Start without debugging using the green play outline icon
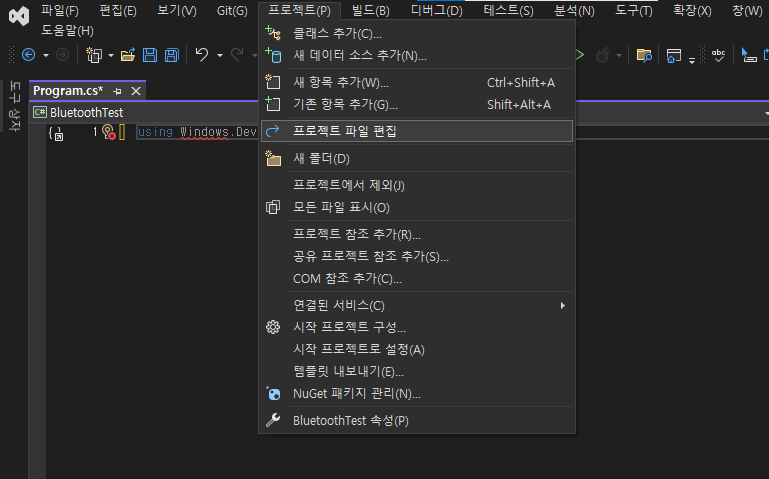Image resolution: width=769 pixels, height=479 pixels. tap(580, 55)
